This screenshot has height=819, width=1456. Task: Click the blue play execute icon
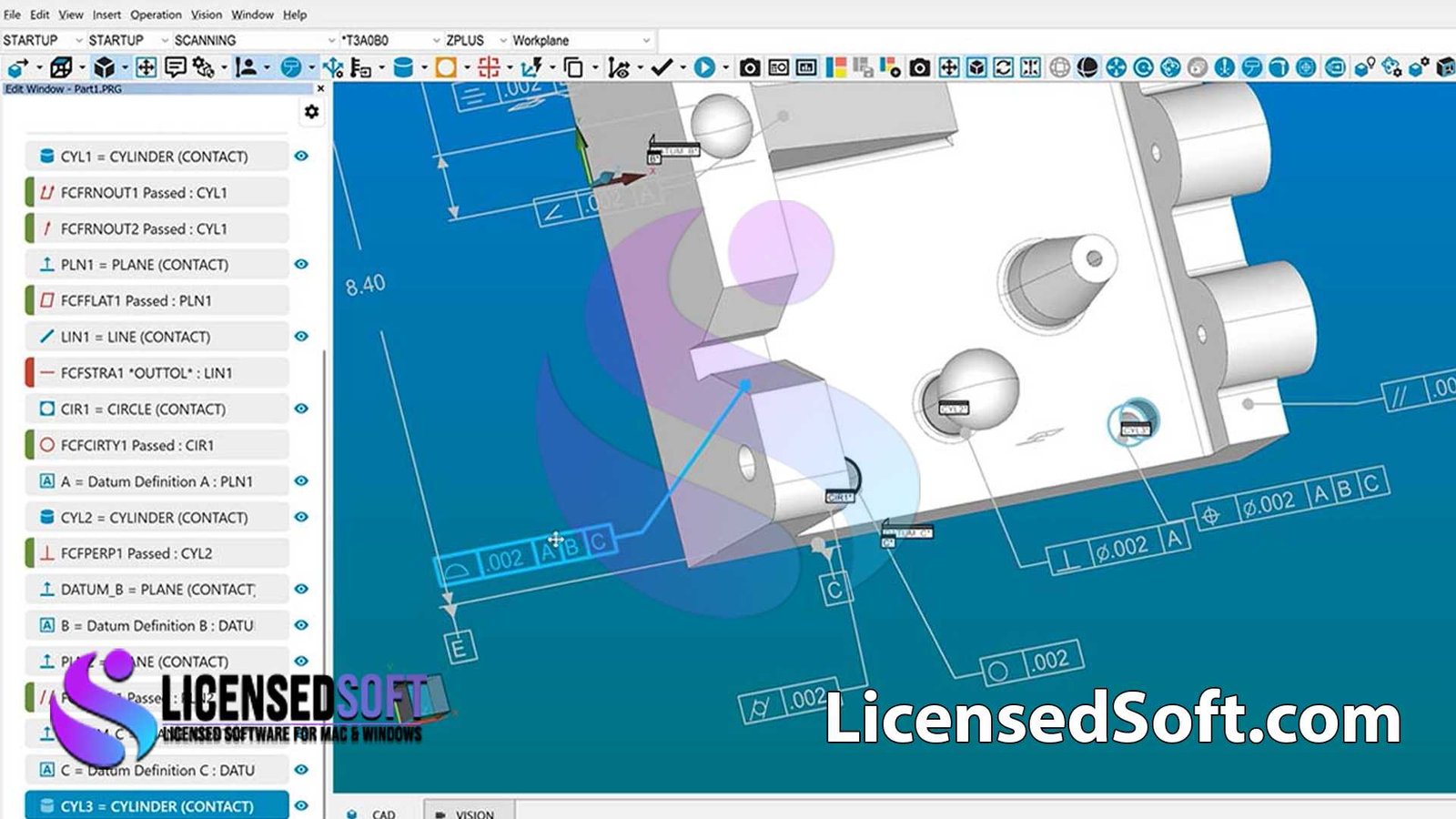tap(704, 67)
